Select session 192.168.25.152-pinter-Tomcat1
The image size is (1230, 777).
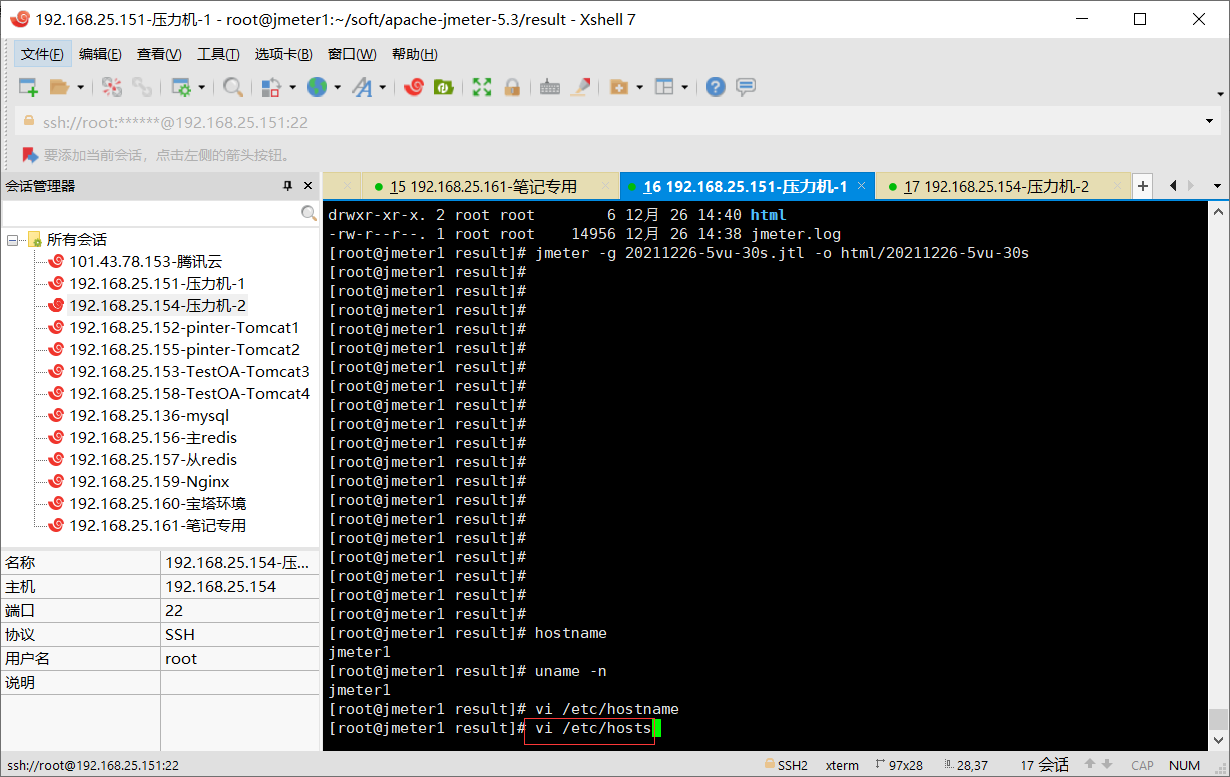pyautogui.click(x=183, y=328)
